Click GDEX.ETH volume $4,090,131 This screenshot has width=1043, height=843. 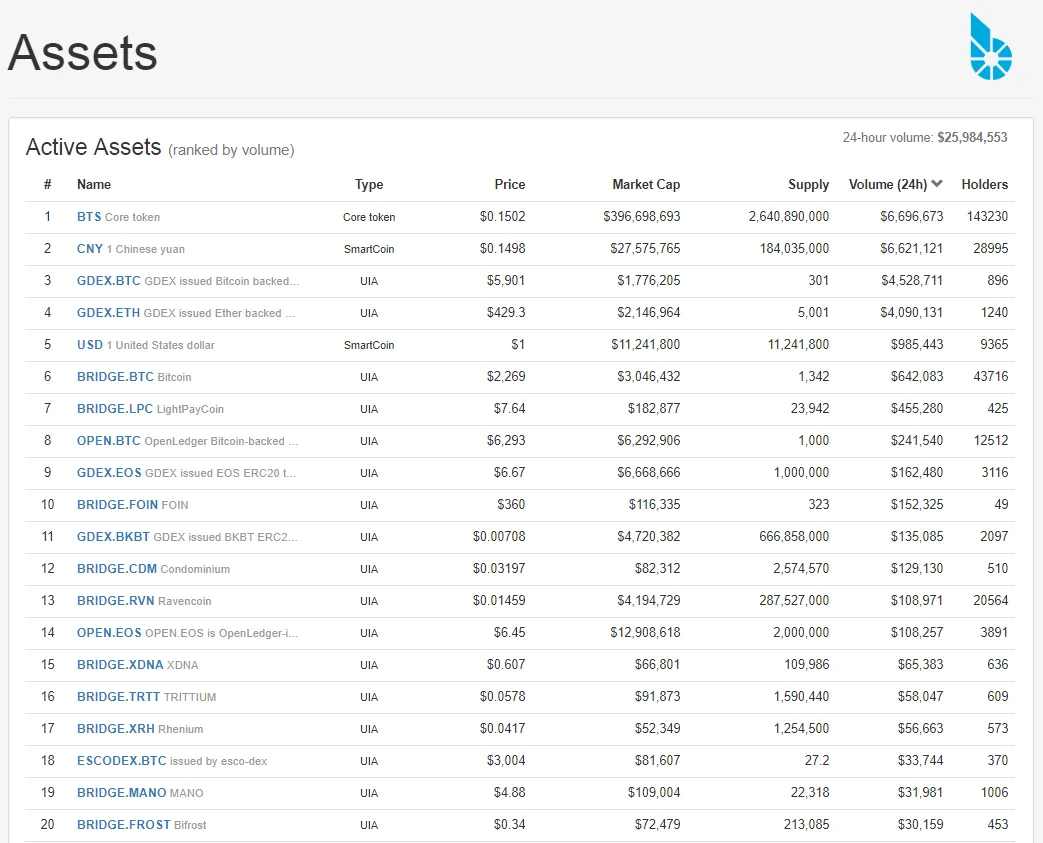(911, 312)
